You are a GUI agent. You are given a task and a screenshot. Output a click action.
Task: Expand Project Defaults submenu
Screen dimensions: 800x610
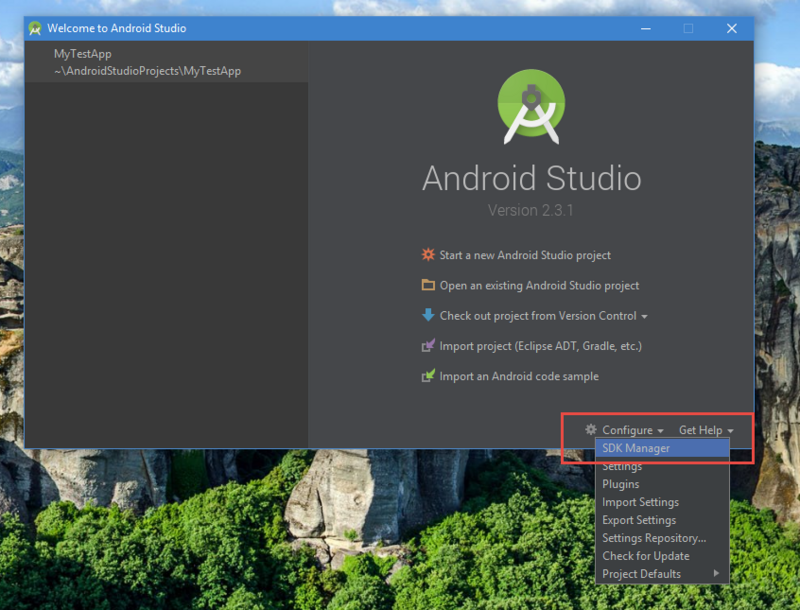662,573
